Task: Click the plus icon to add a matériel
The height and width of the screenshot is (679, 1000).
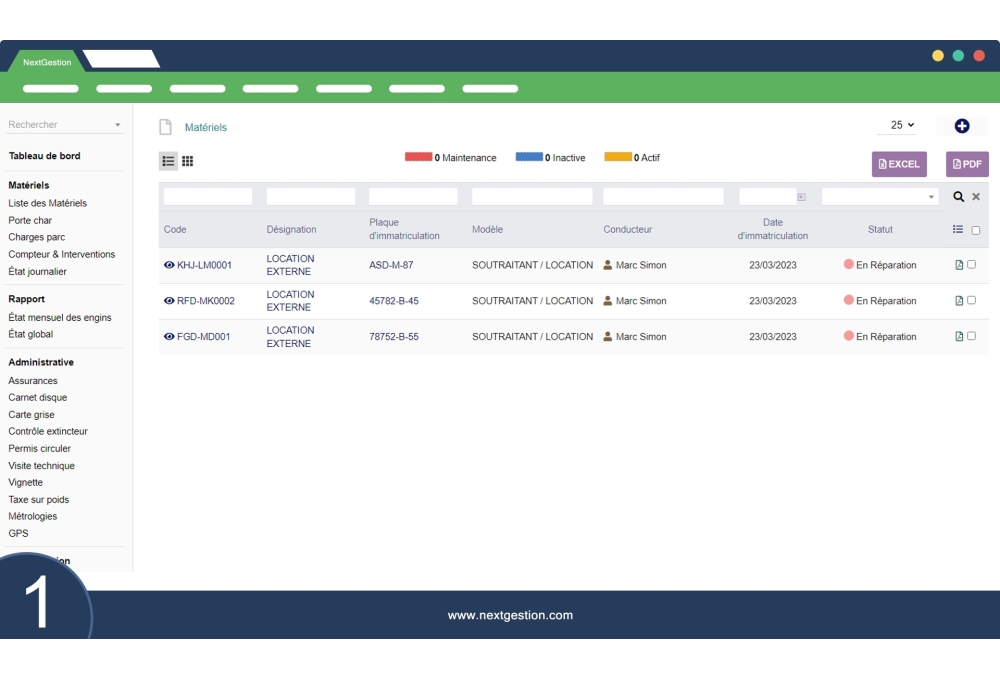Action: tap(961, 126)
